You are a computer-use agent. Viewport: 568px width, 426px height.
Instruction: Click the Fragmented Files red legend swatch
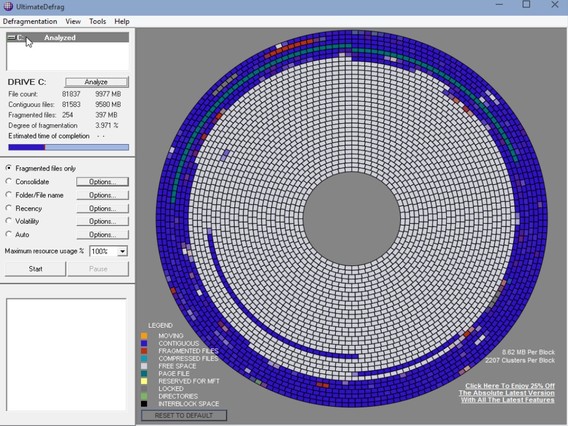pos(144,351)
